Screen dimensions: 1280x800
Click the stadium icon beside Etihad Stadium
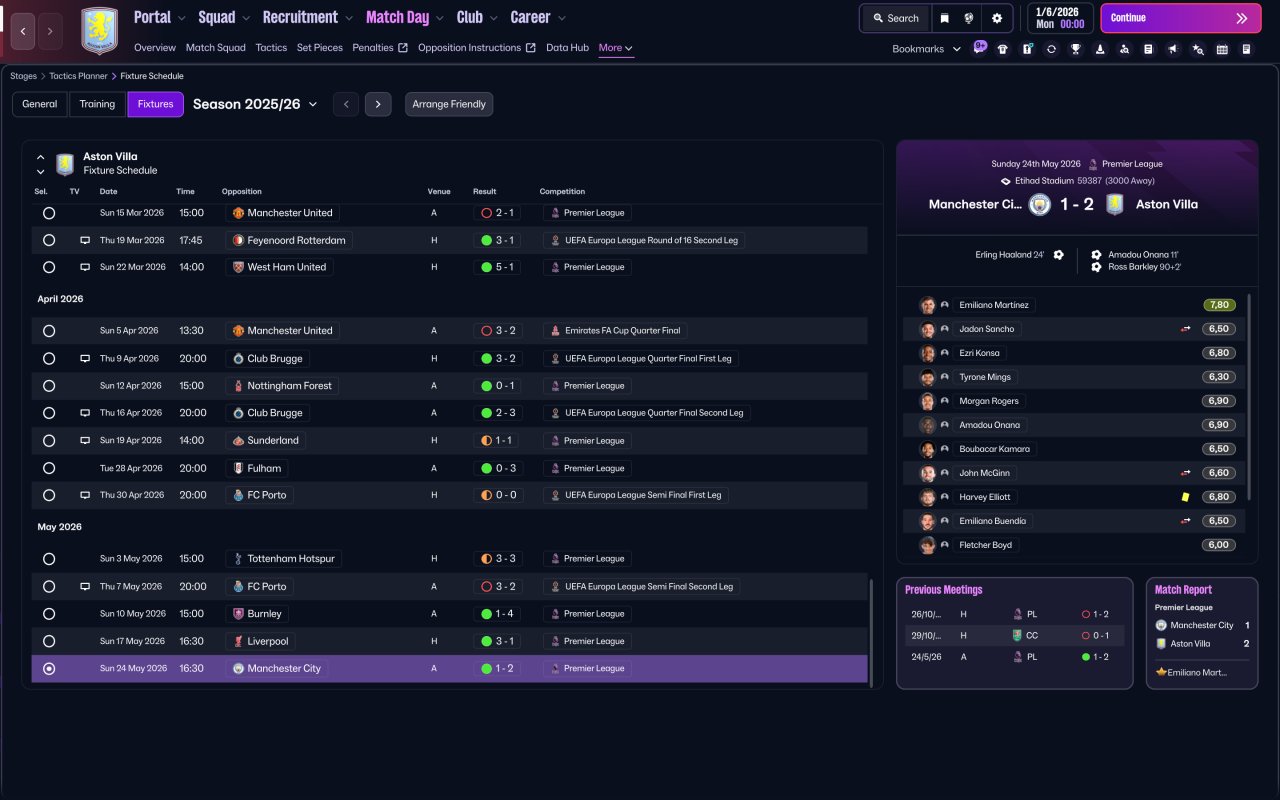point(1006,181)
